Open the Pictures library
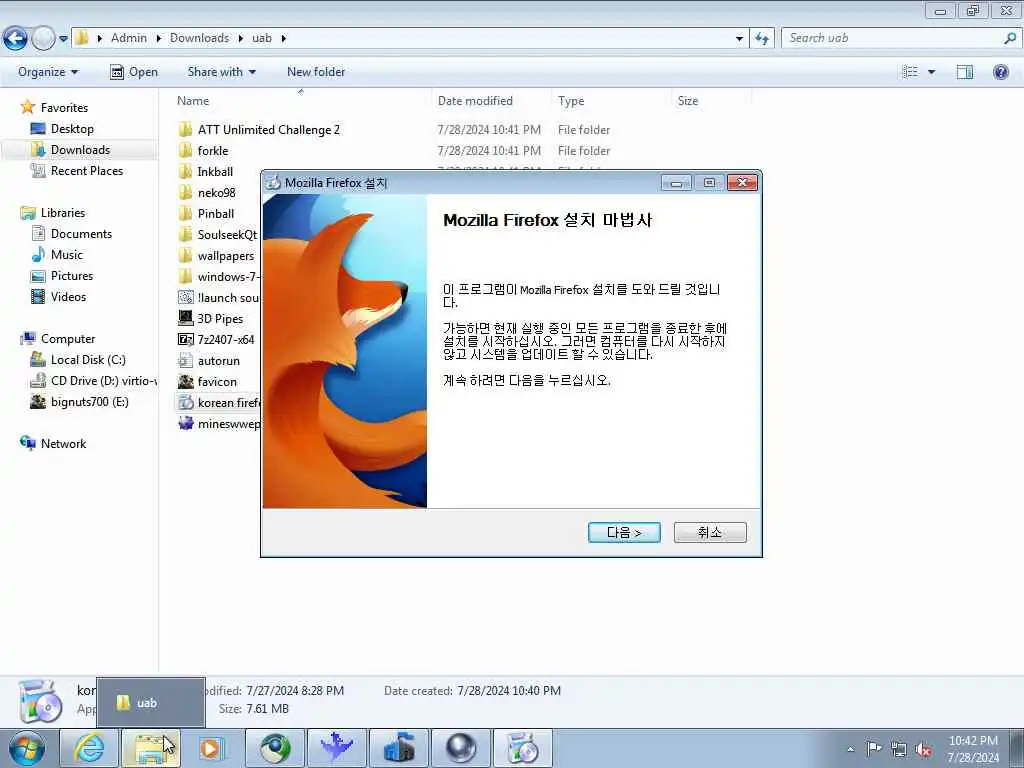Image resolution: width=1024 pixels, height=768 pixels. [72, 276]
